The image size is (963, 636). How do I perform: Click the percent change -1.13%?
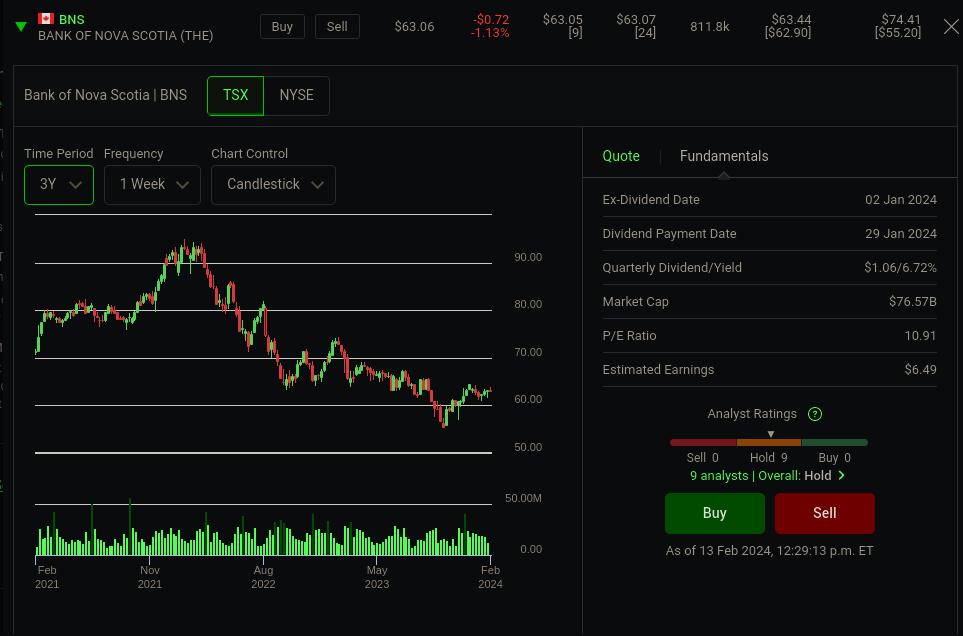pyautogui.click(x=489, y=33)
